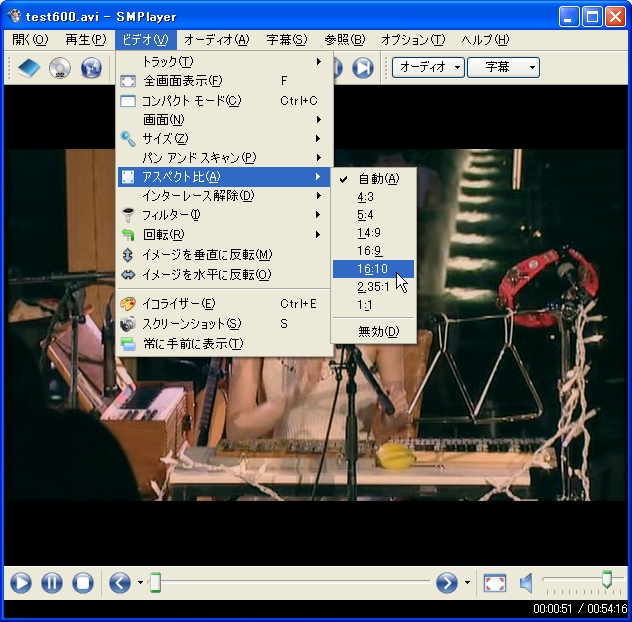Image resolution: width=632 pixels, height=622 pixels.
Task: Click camera icon beside スクリーンショット
Action: tap(128, 324)
